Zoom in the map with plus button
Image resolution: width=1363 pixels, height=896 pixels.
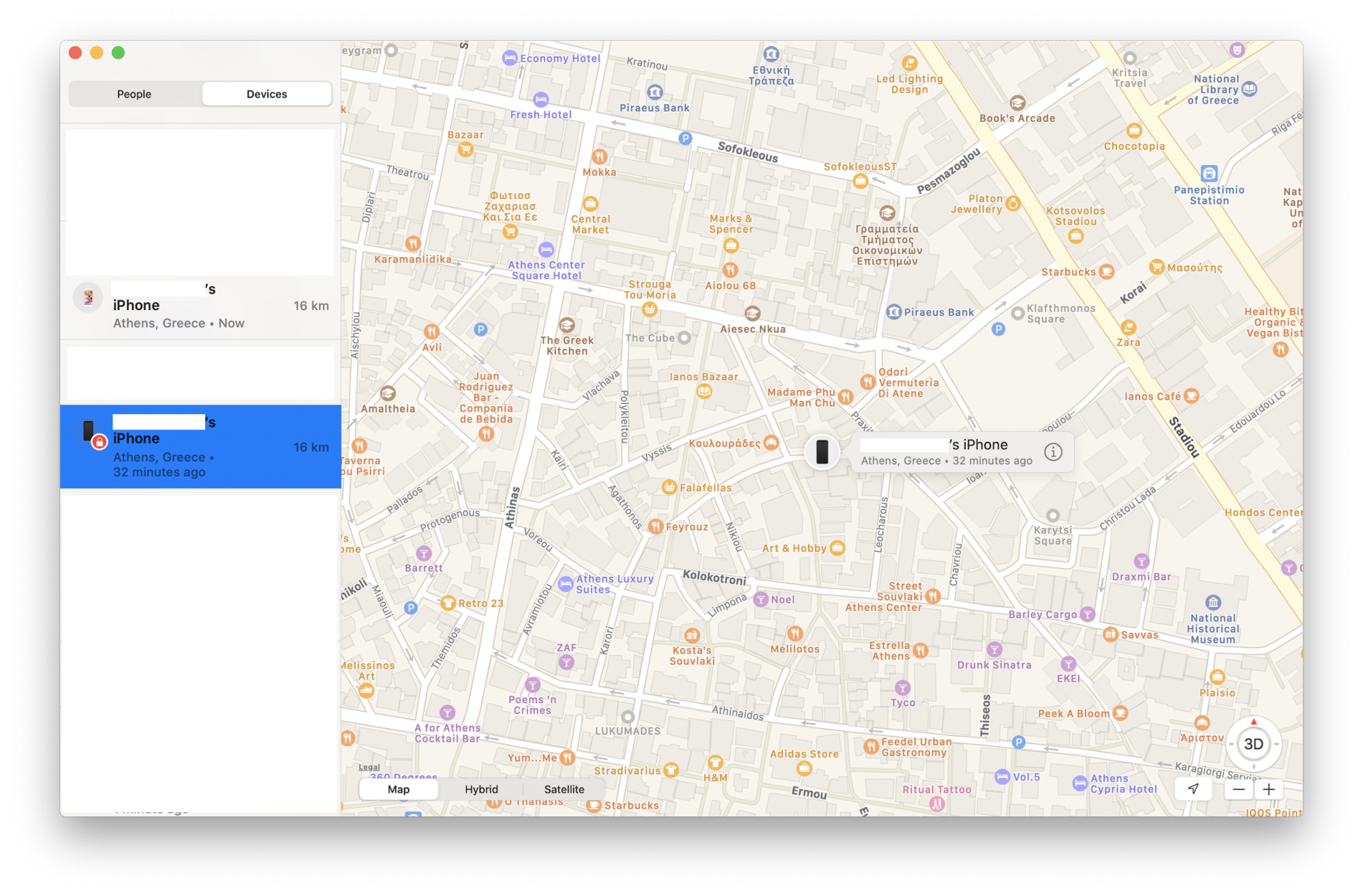tap(1268, 789)
